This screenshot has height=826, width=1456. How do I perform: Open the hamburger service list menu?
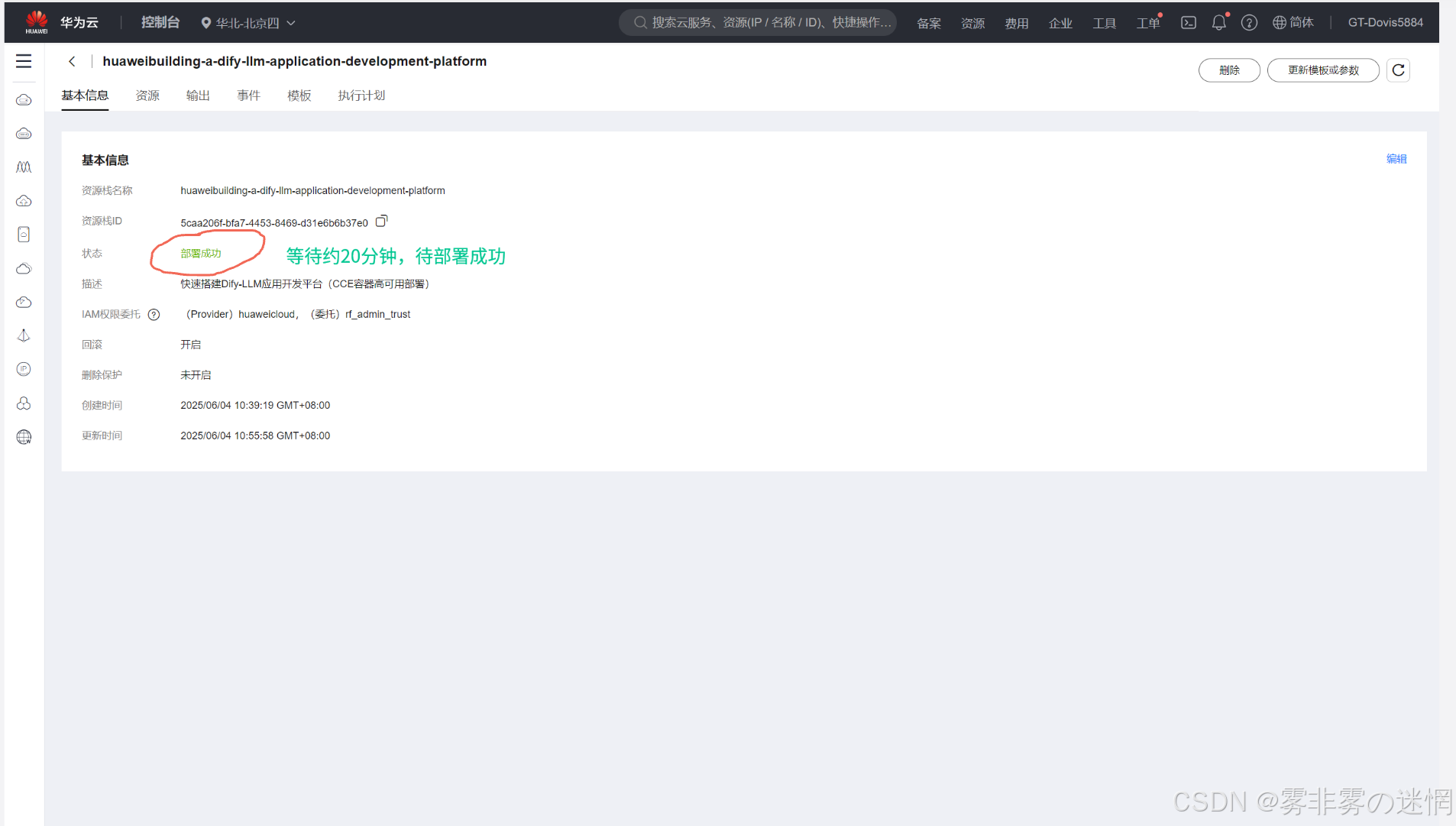pyautogui.click(x=24, y=61)
